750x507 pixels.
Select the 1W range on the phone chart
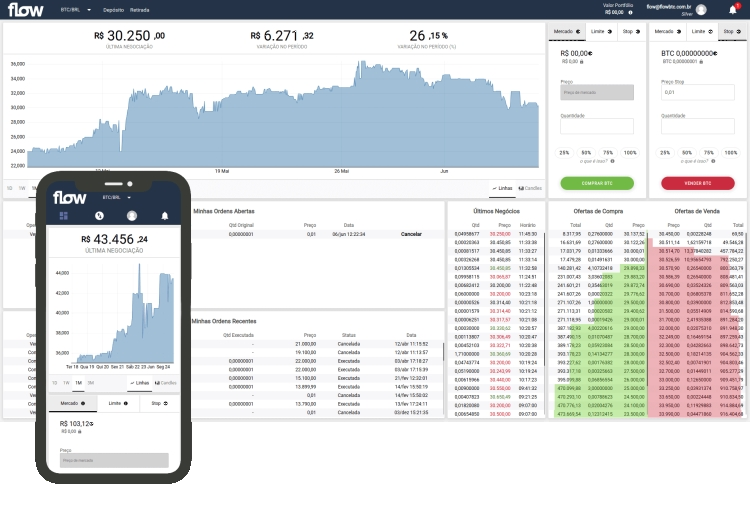[x=66, y=383]
